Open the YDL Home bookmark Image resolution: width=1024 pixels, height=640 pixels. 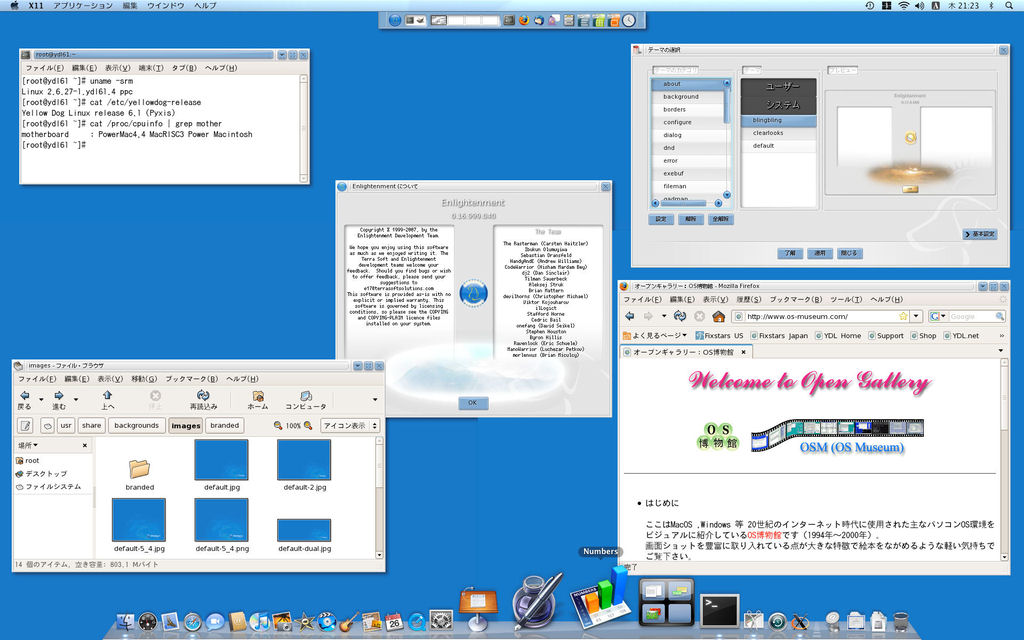tap(838, 336)
